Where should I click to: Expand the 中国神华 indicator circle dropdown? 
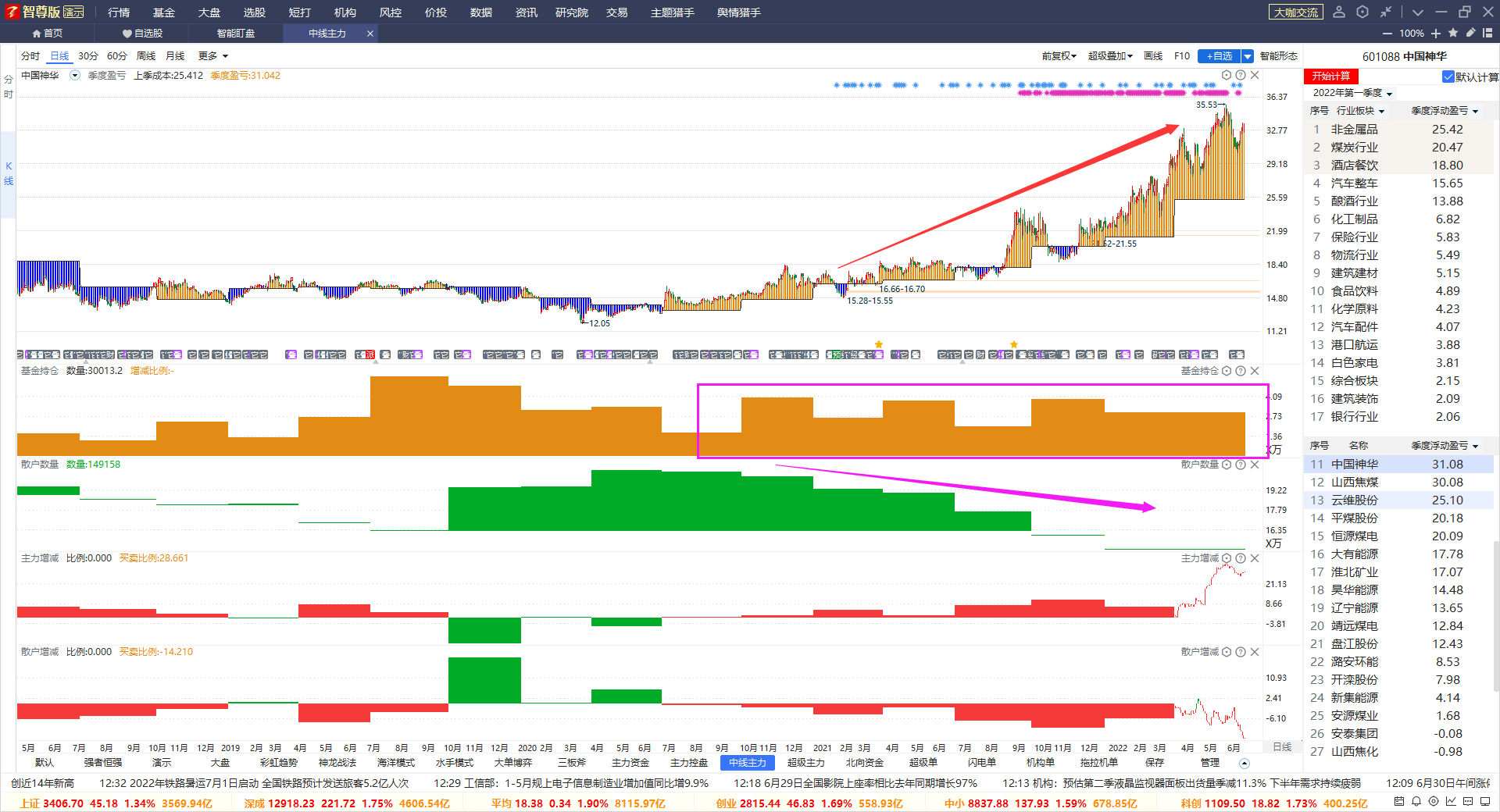(x=75, y=76)
